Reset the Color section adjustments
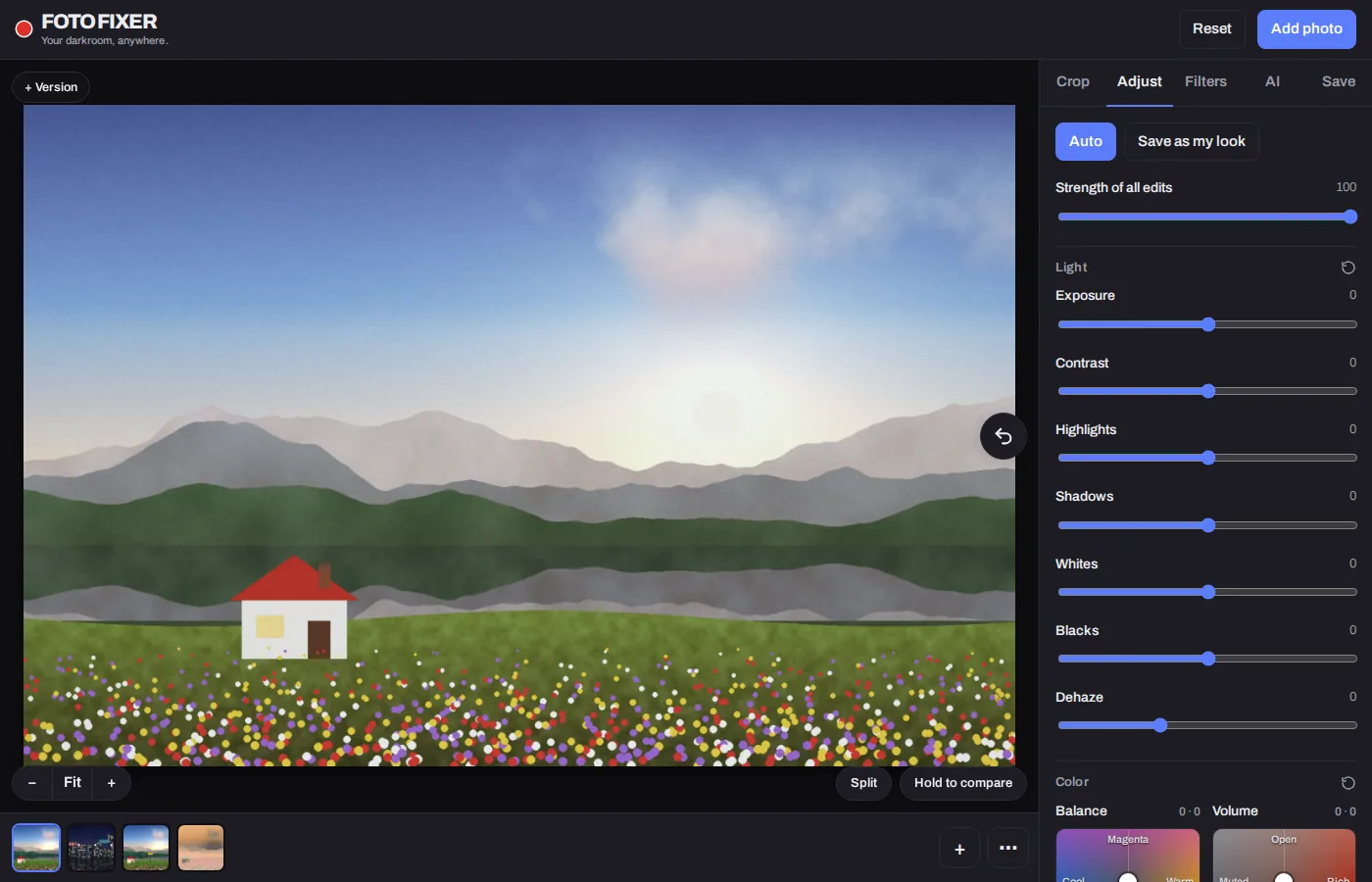Image resolution: width=1372 pixels, height=882 pixels. [x=1347, y=782]
